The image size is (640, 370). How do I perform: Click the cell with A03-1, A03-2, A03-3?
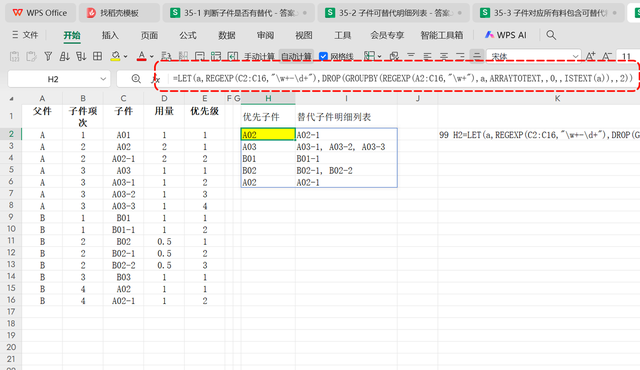[x=346, y=147]
